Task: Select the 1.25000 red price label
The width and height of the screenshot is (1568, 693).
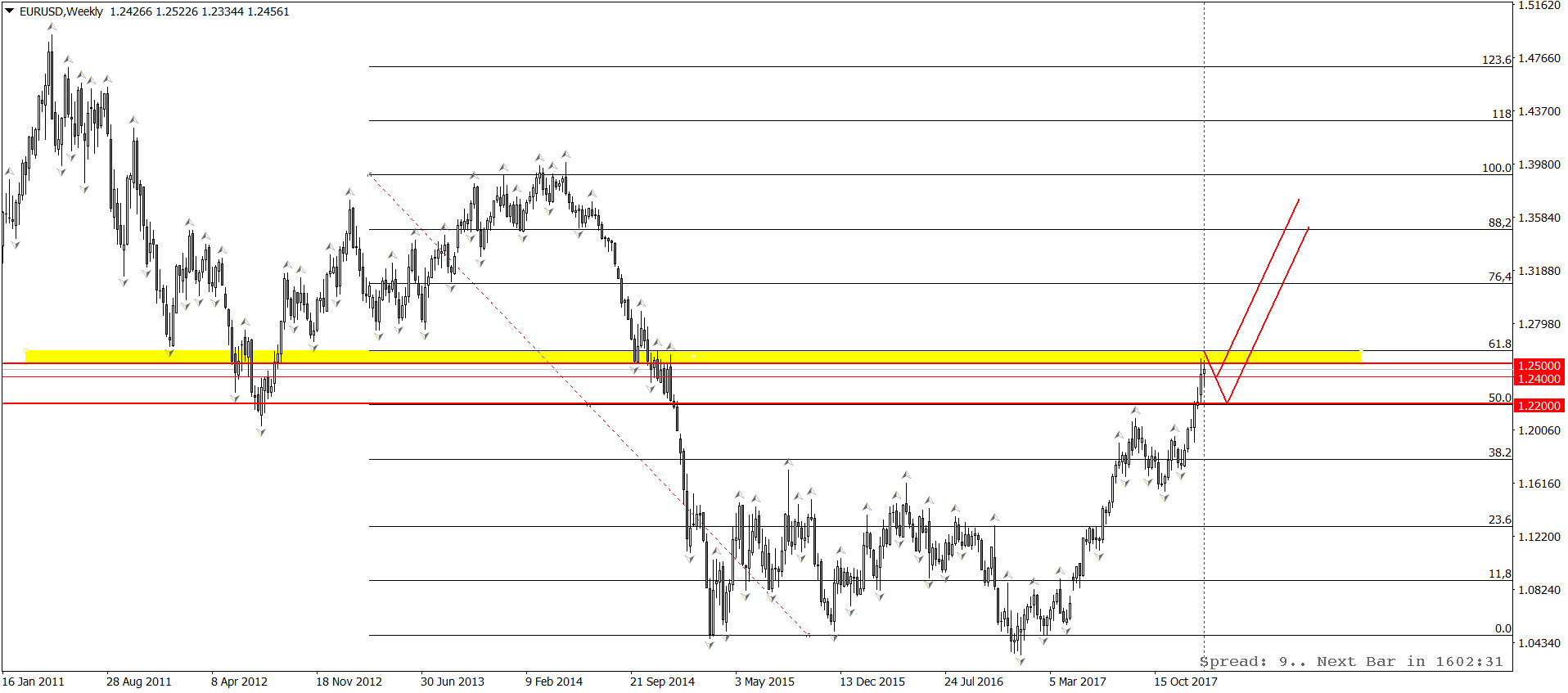Action: (x=1539, y=366)
